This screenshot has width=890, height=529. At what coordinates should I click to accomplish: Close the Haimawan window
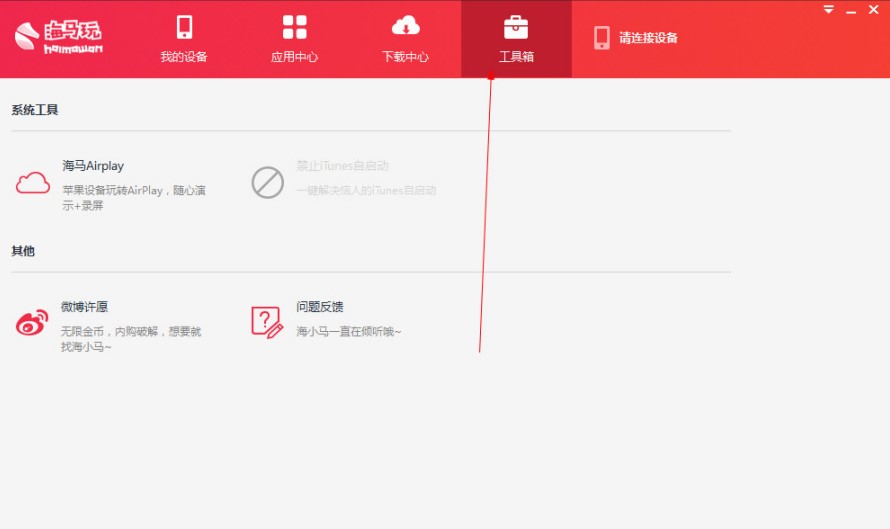(x=874, y=10)
